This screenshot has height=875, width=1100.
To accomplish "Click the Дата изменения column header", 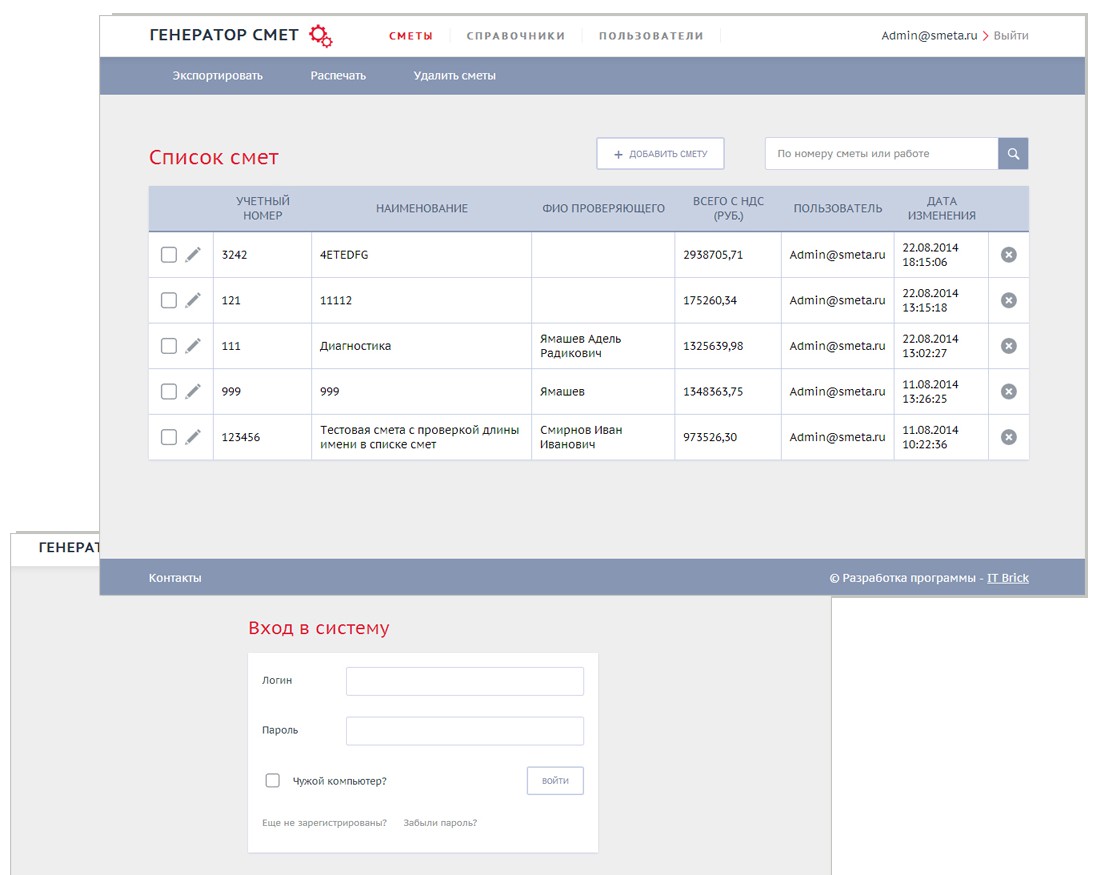I will pyautogui.click(x=941, y=208).
